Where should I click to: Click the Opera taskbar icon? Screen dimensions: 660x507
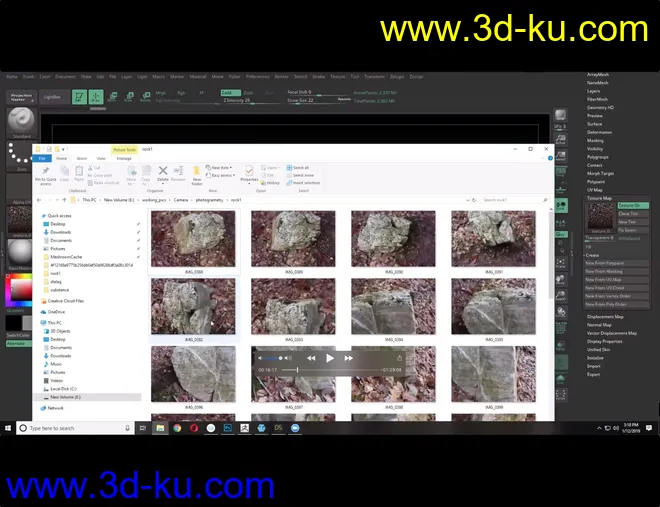tap(194, 428)
